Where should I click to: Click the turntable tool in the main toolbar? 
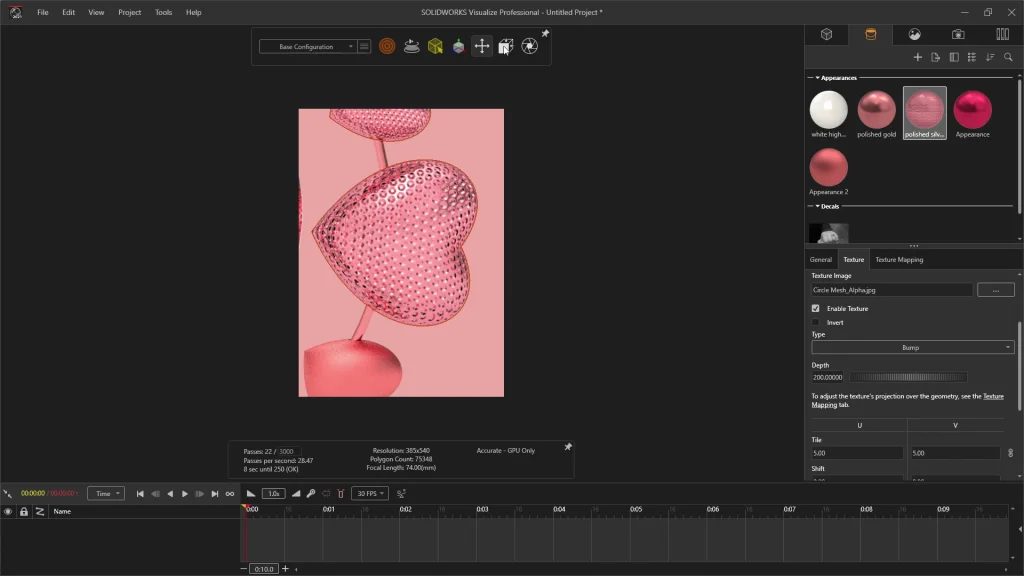[411, 46]
